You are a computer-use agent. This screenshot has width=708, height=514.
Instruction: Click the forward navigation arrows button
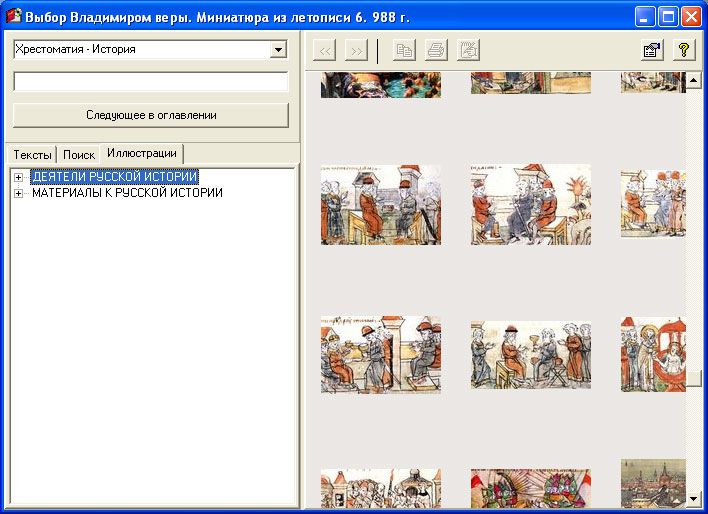(x=356, y=50)
